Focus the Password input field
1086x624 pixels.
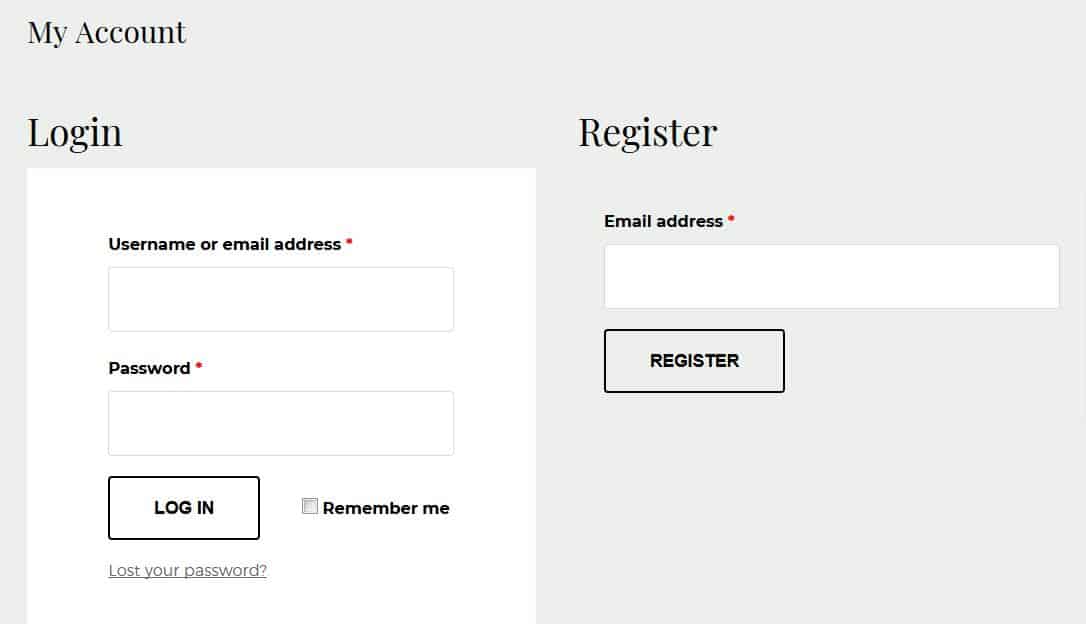280,423
